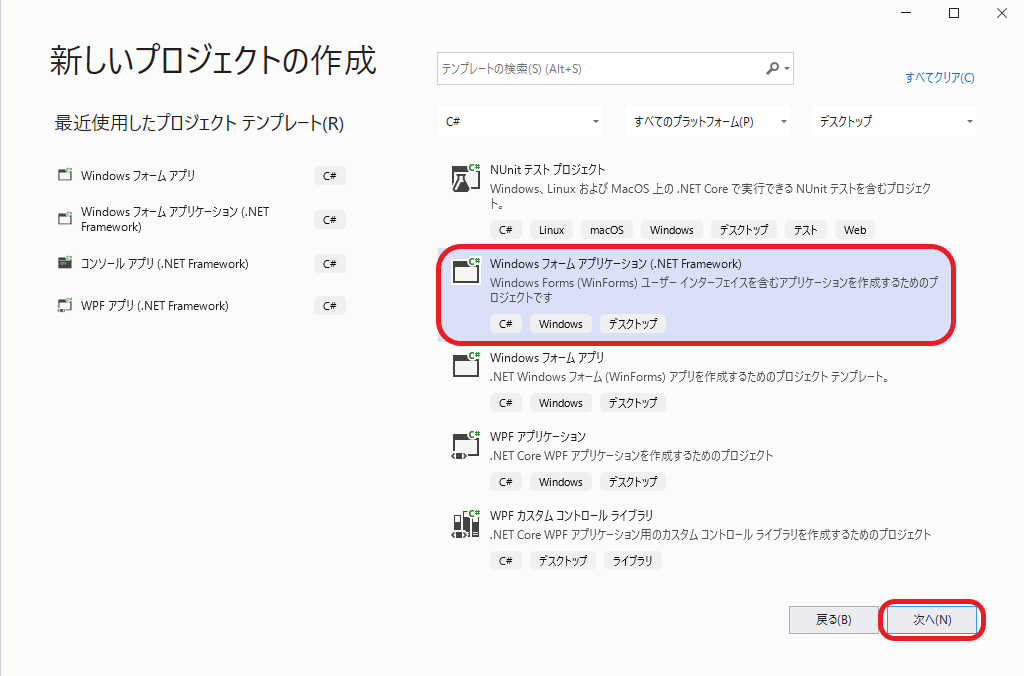Viewport: 1024px width, 676px height.
Task: Select the highlighted Windows フォーム アプリケーション (.NET Framework) template
Action: pyautogui.click(x=700, y=295)
